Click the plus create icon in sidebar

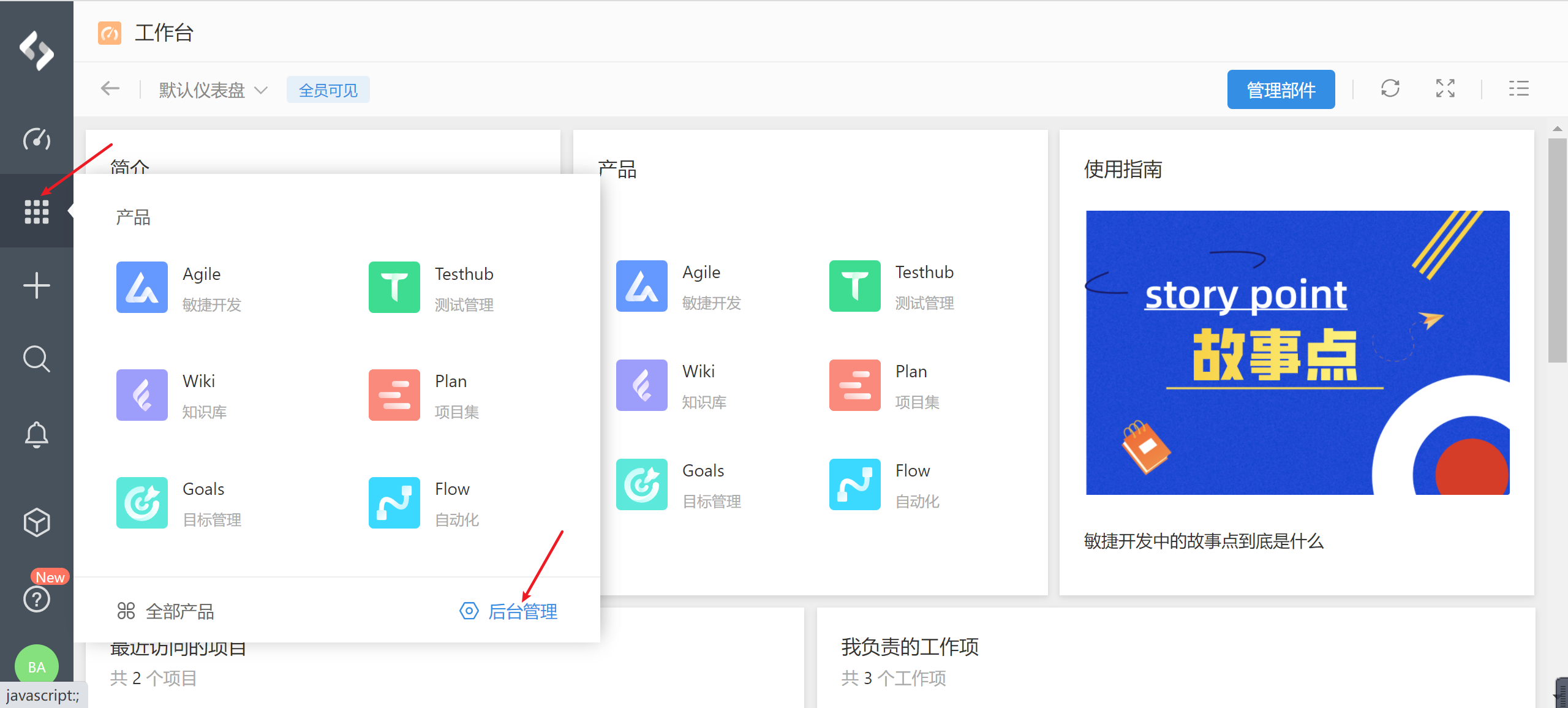pyautogui.click(x=37, y=285)
